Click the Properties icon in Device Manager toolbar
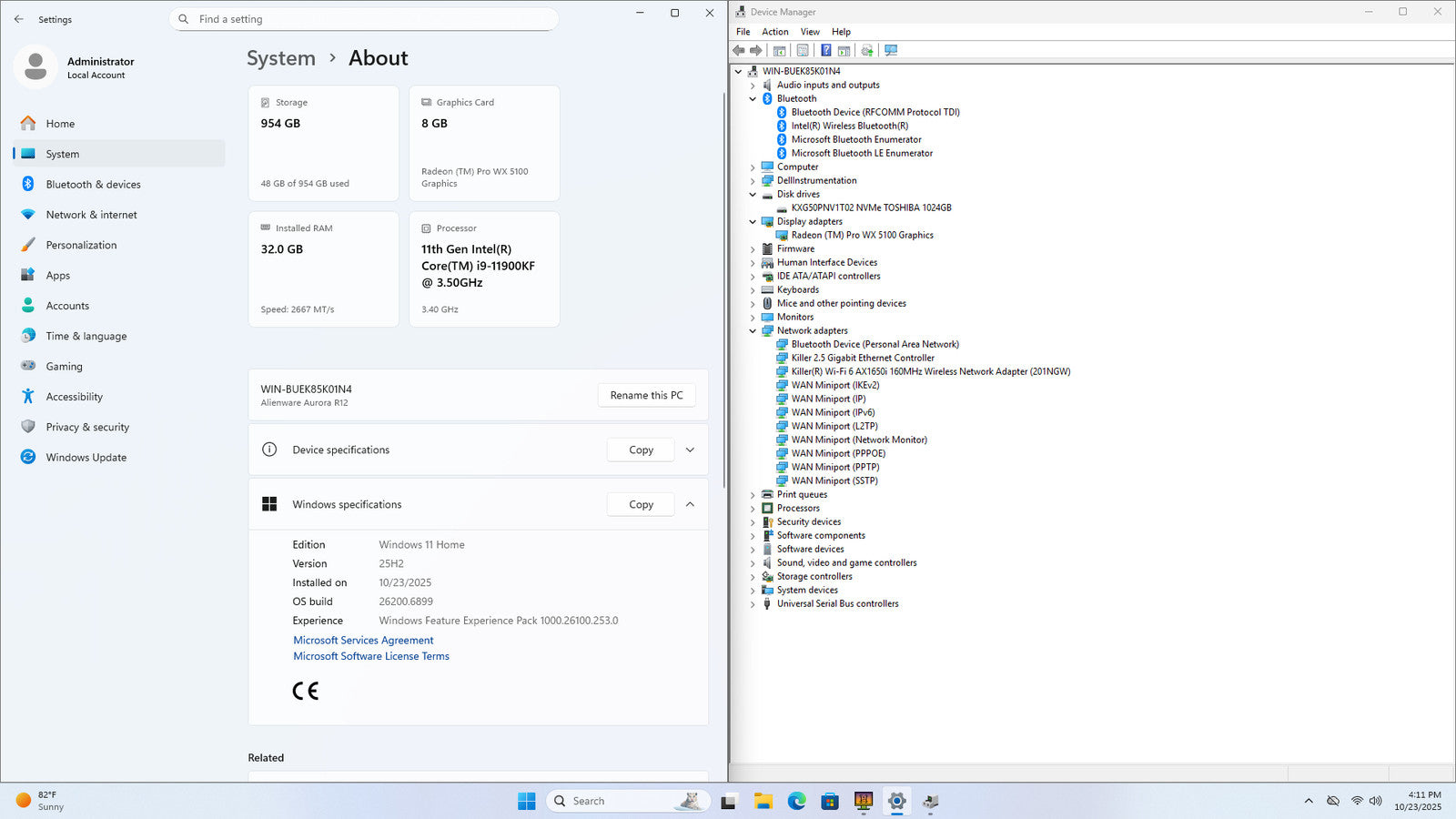The height and width of the screenshot is (819, 1456). [802, 51]
